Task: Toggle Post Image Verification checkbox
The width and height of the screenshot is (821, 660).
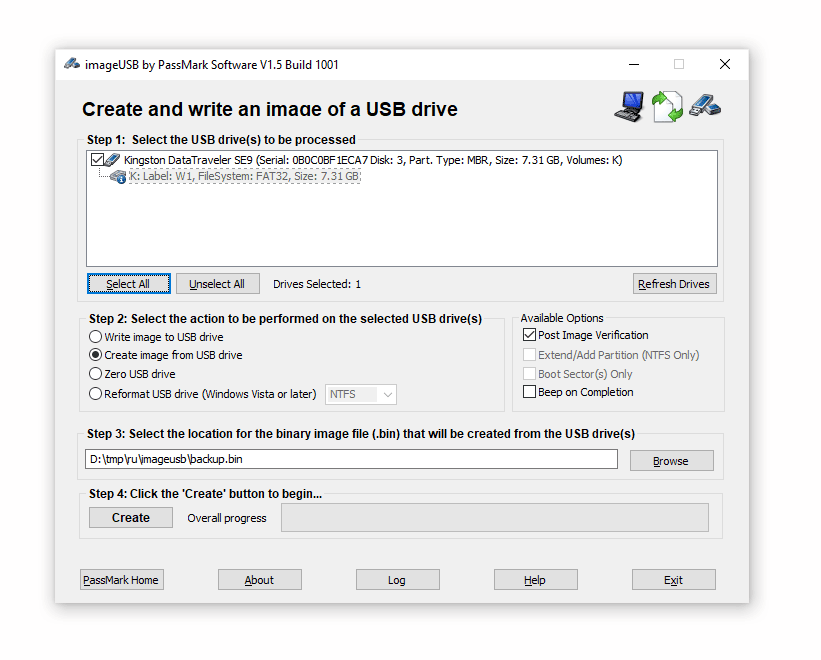Action: click(529, 335)
